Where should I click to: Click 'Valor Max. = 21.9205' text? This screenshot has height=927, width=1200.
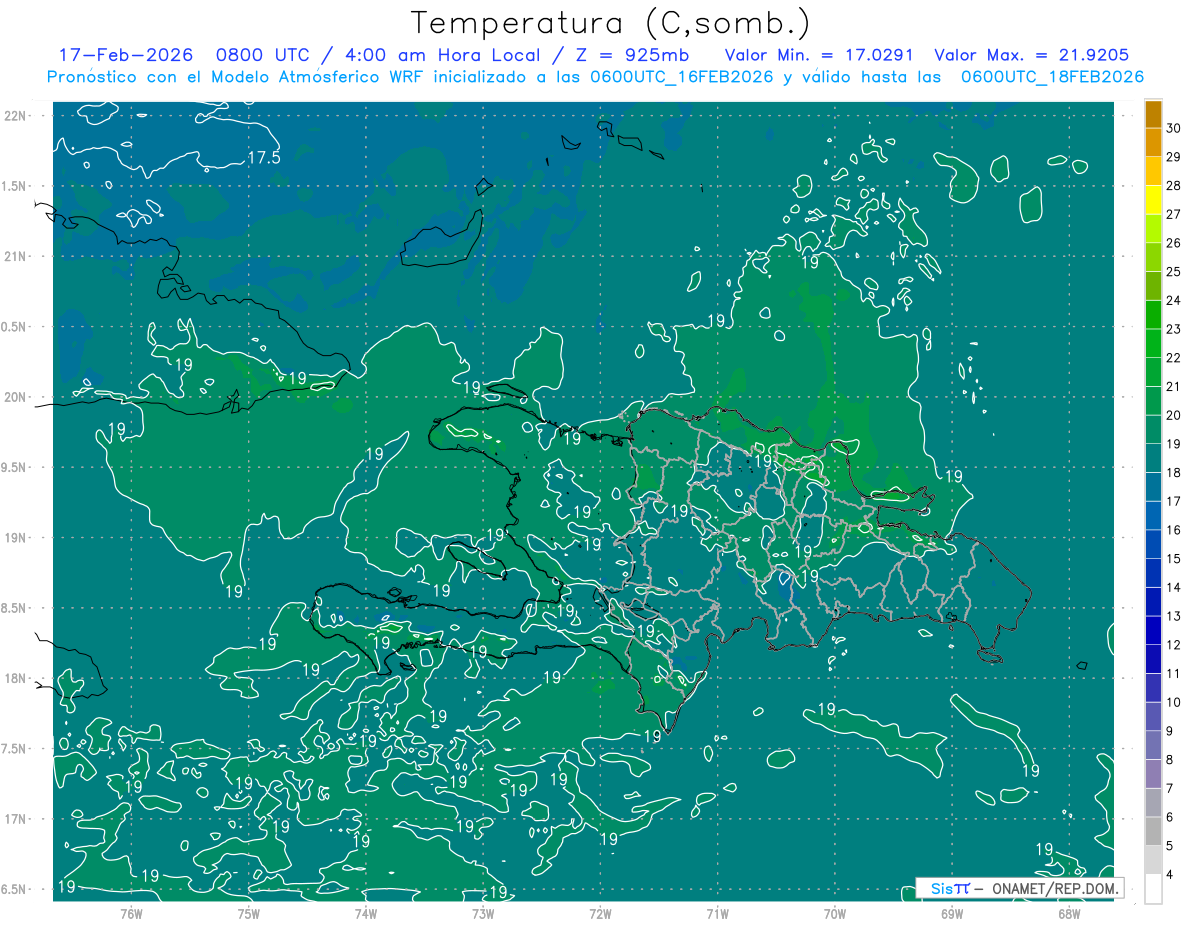(x=1031, y=55)
